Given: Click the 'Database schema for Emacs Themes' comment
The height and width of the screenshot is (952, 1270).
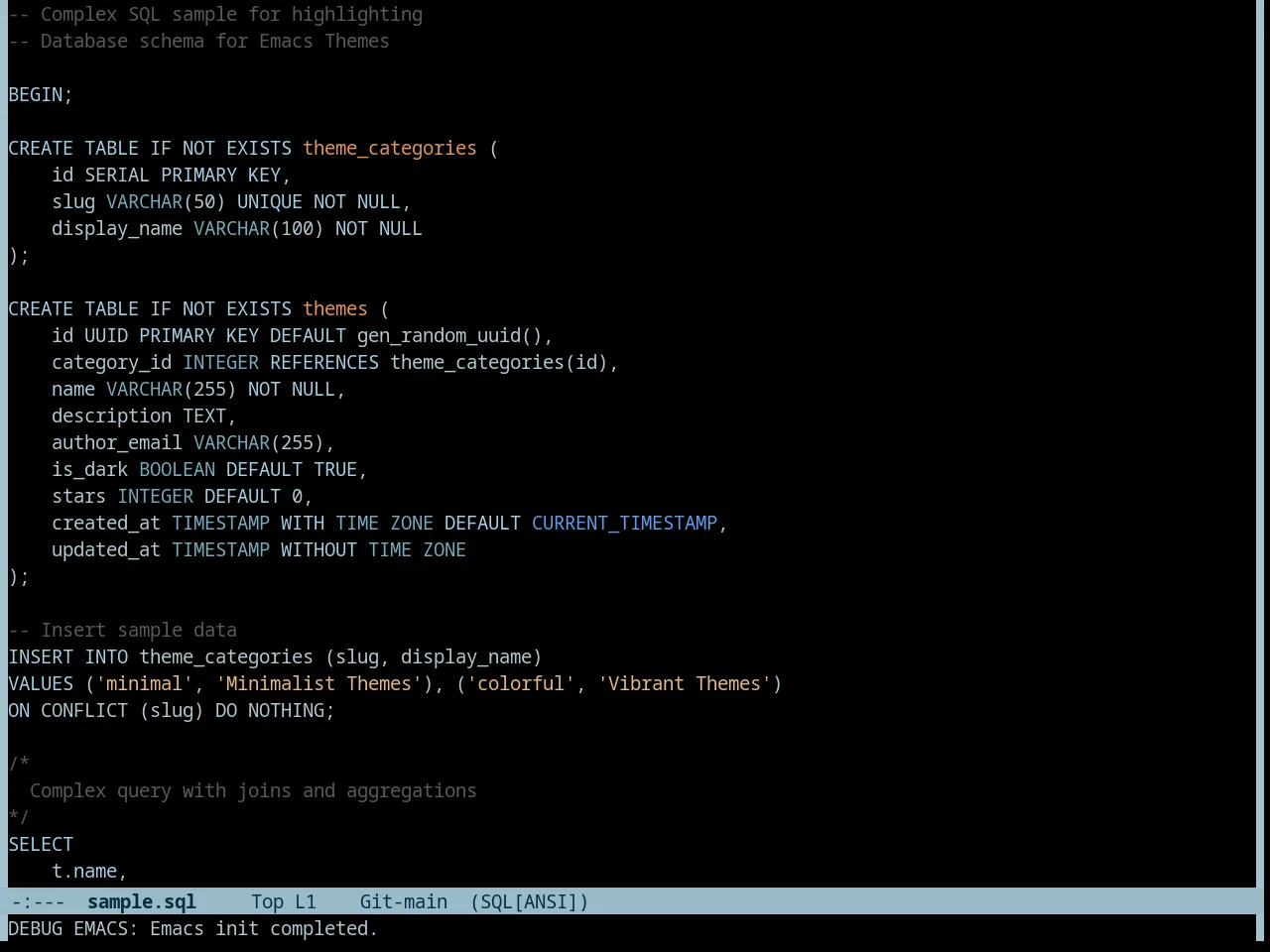Looking at the screenshot, I should [215, 41].
